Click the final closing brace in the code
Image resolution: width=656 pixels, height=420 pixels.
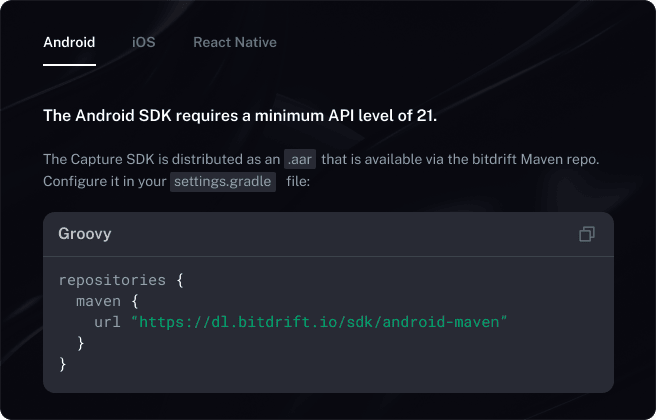click(x=63, y=364)
